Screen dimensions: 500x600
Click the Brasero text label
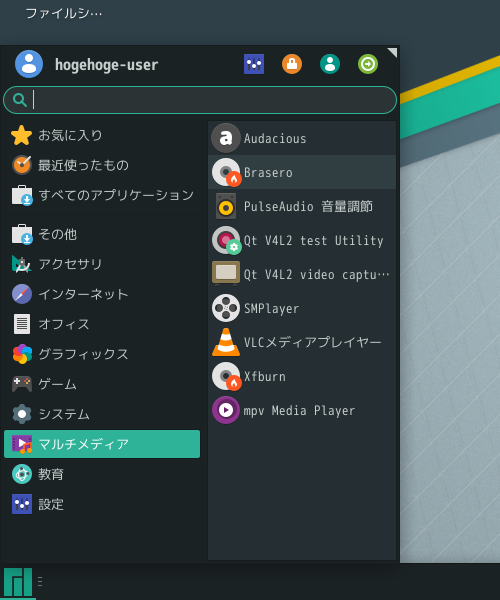tap(268, 173)
